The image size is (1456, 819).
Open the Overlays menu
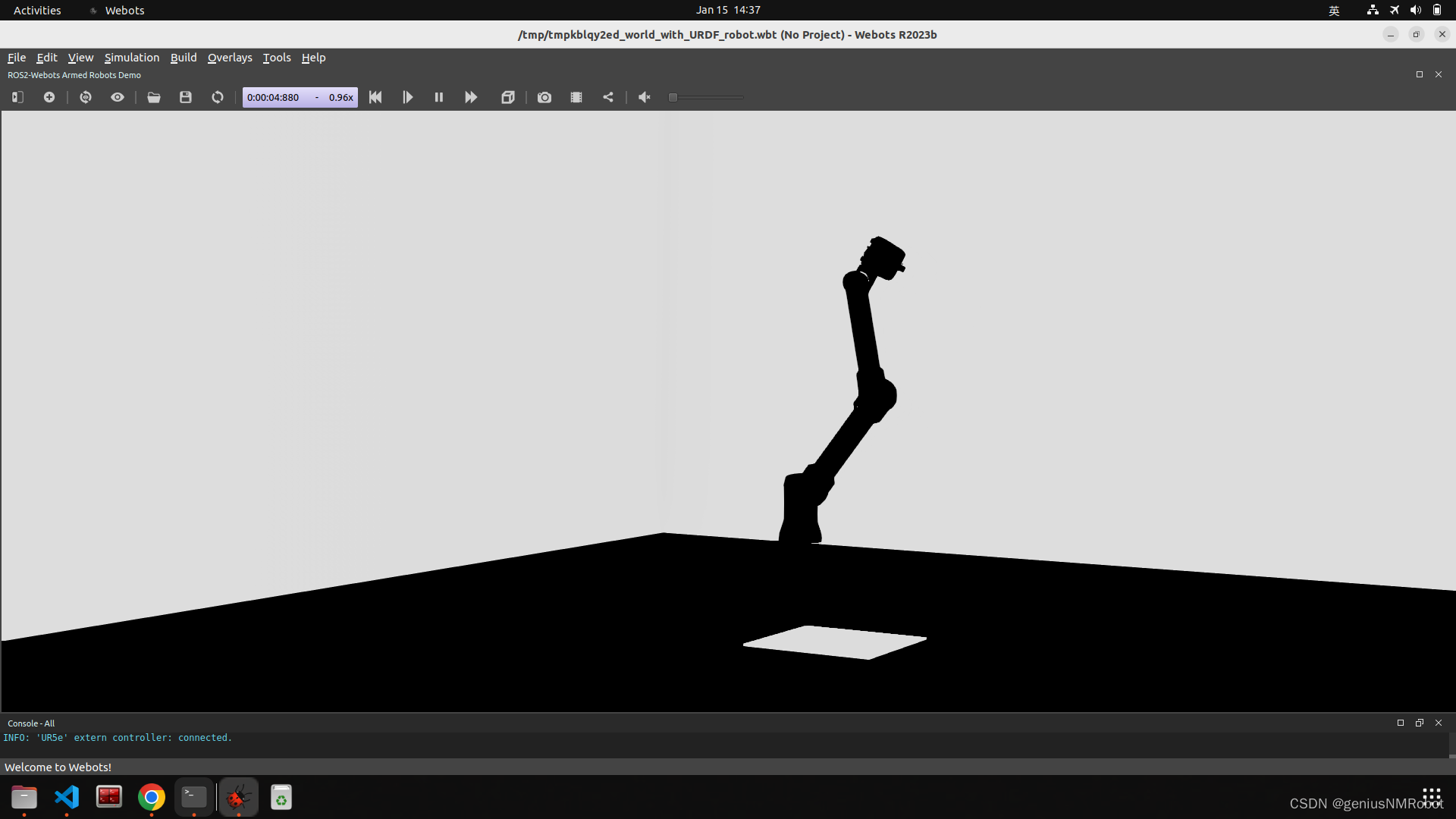[x=230, y=58]
